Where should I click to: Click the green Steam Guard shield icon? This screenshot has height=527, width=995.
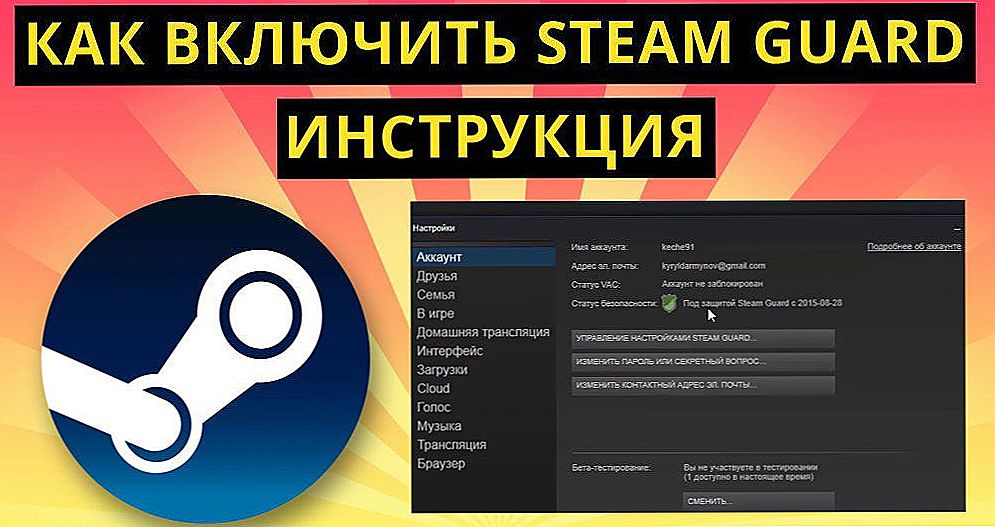tap(669, 303)
